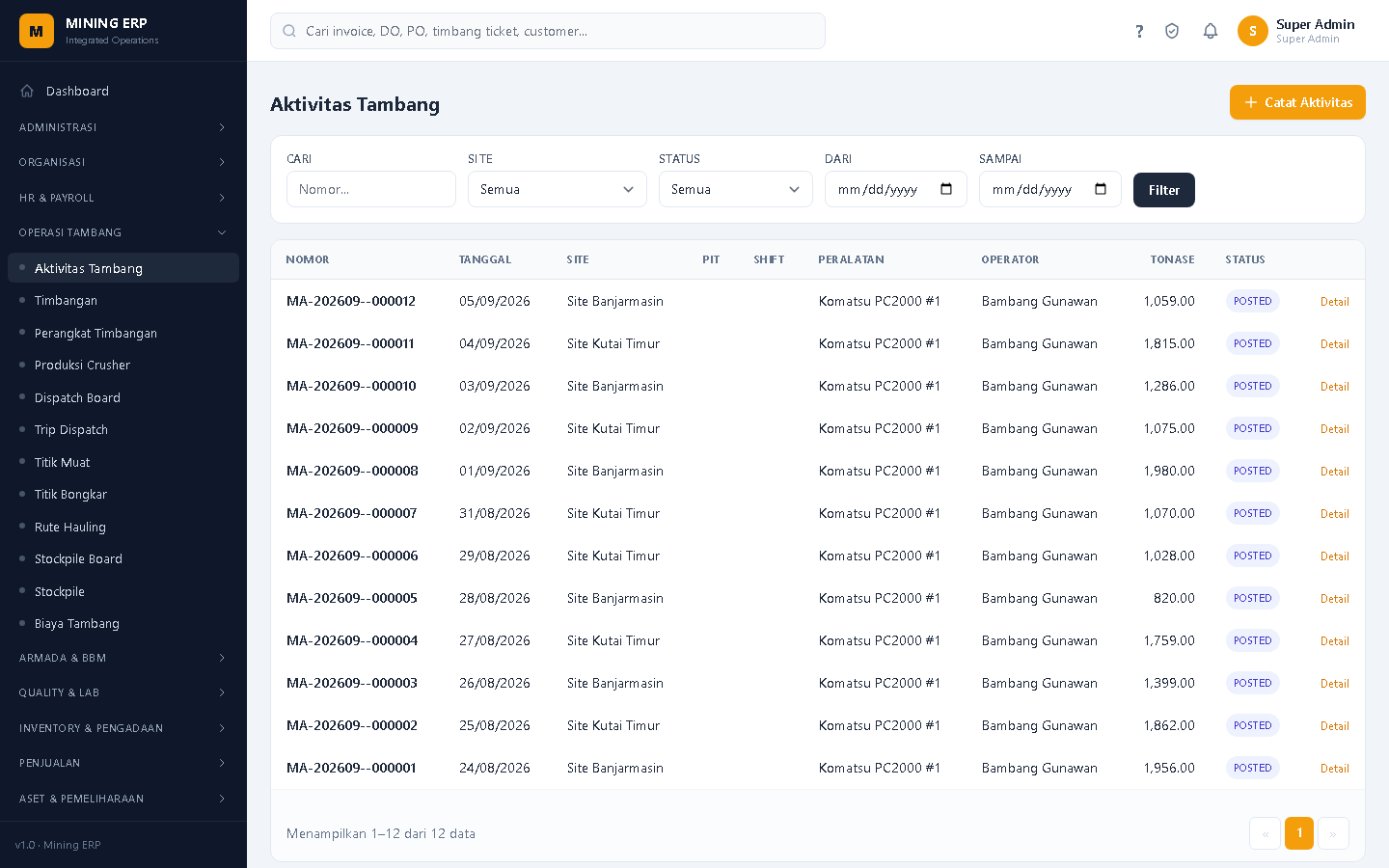Open Detail for MA-202609--000008

tap(1334, 472)
